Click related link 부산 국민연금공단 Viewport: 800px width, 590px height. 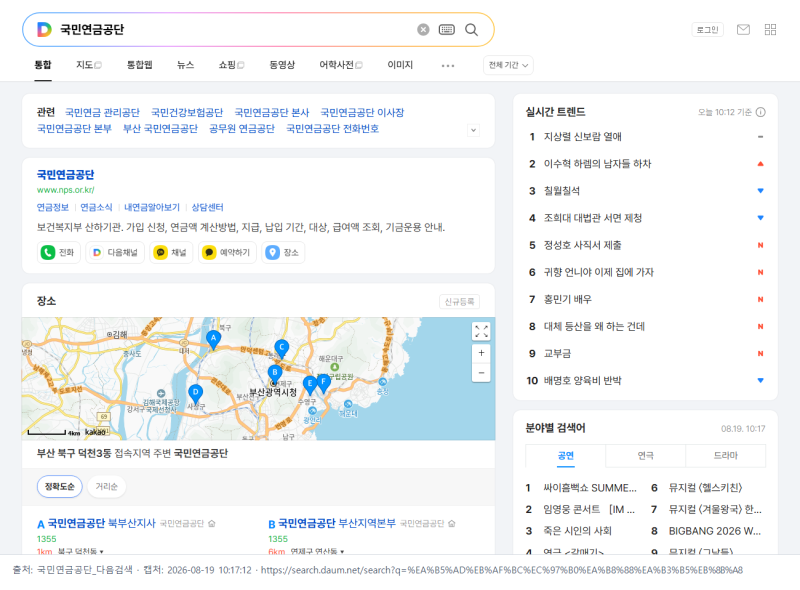click(160, 129)
